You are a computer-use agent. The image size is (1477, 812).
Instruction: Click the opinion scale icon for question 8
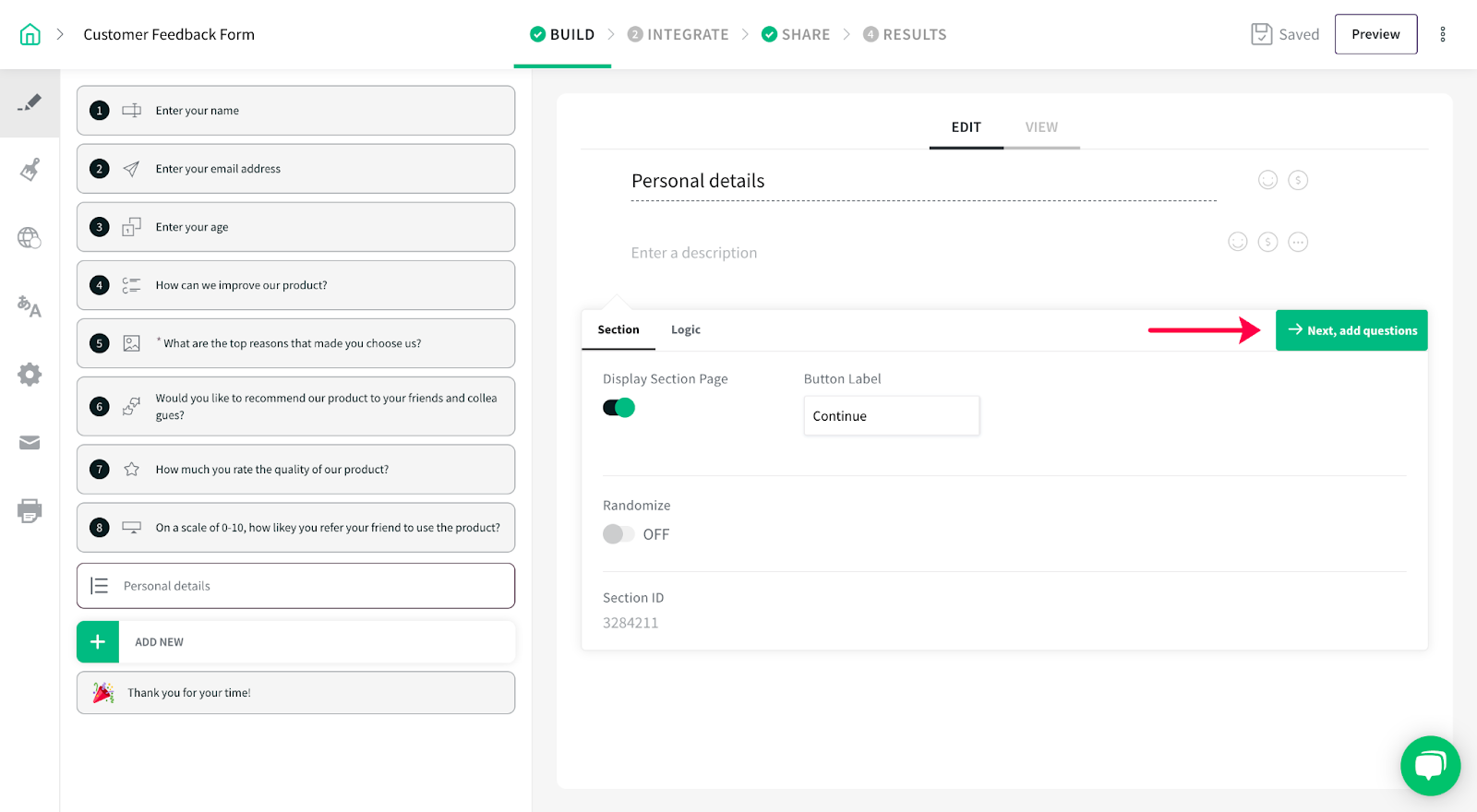tap(132, 528)
